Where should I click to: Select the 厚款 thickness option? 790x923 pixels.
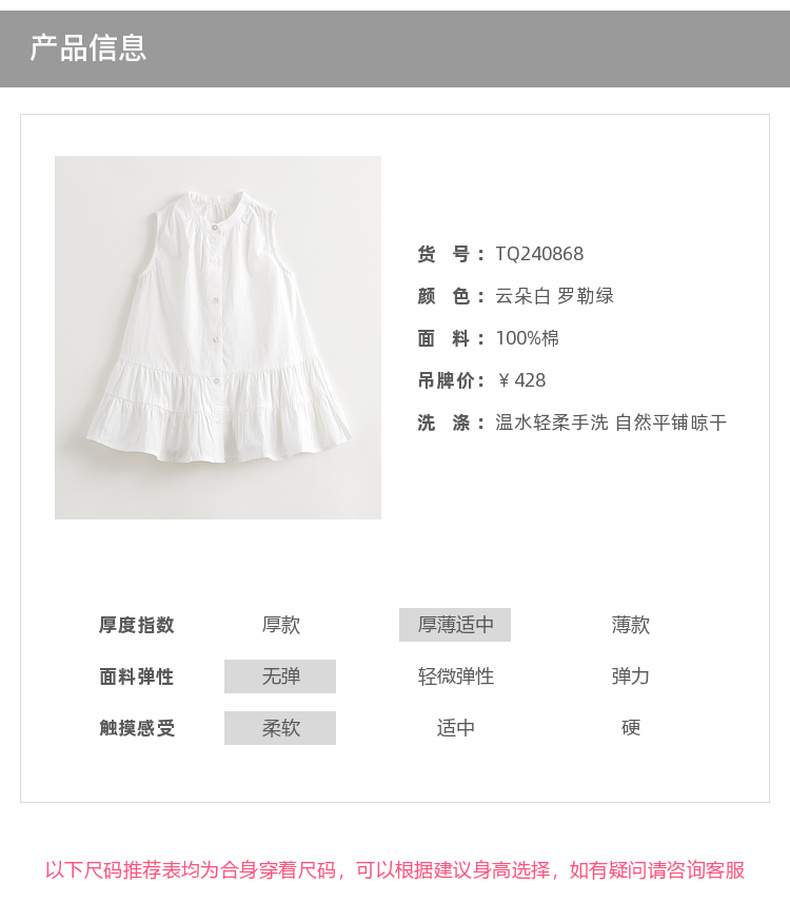pyautogui.click(x=281, y=625)
